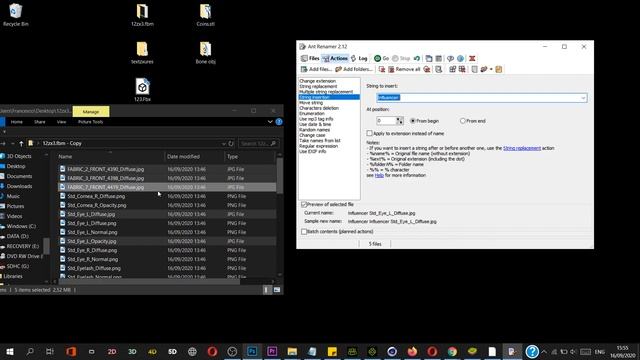
Task: Open the dropdown arrow next to the options tool icon
Action: click(x=491, y=69)
